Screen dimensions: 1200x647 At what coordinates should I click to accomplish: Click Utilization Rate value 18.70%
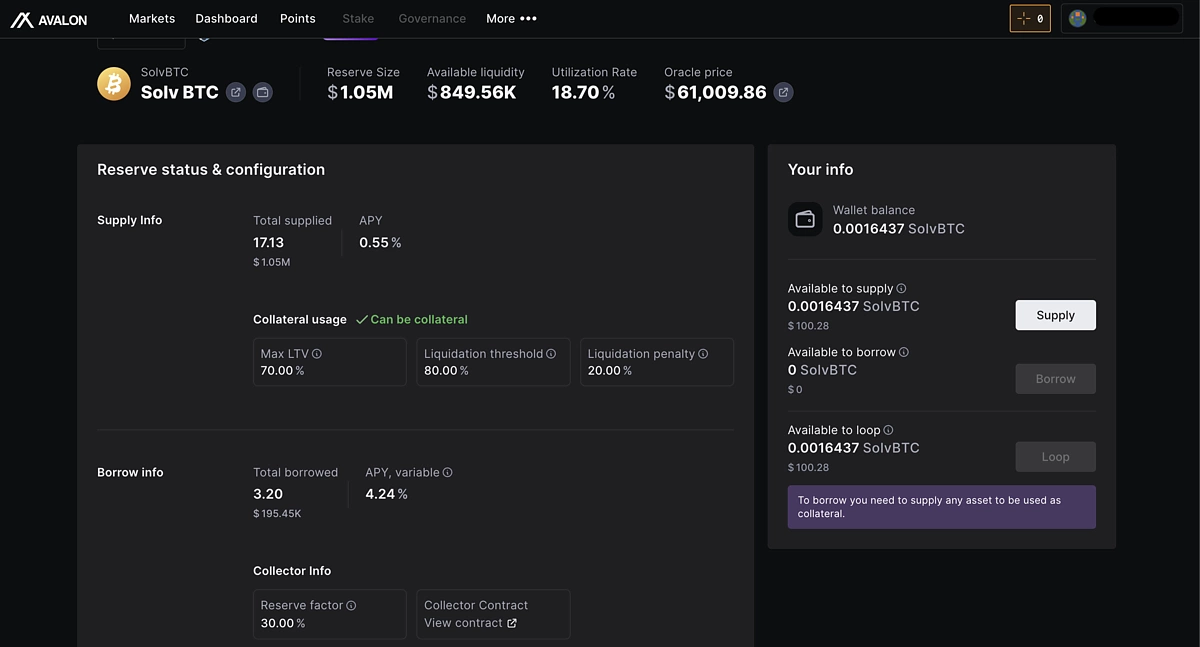[x=583, y=93]
